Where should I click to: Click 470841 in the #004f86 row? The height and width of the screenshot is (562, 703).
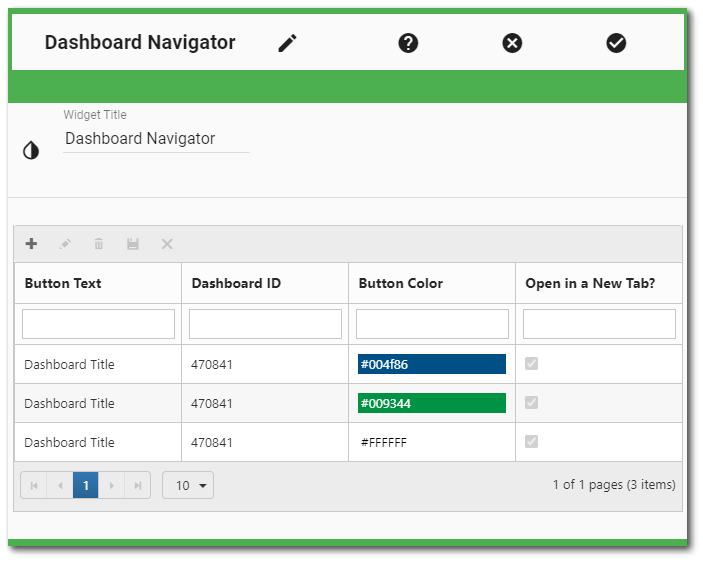click(212, 364)
